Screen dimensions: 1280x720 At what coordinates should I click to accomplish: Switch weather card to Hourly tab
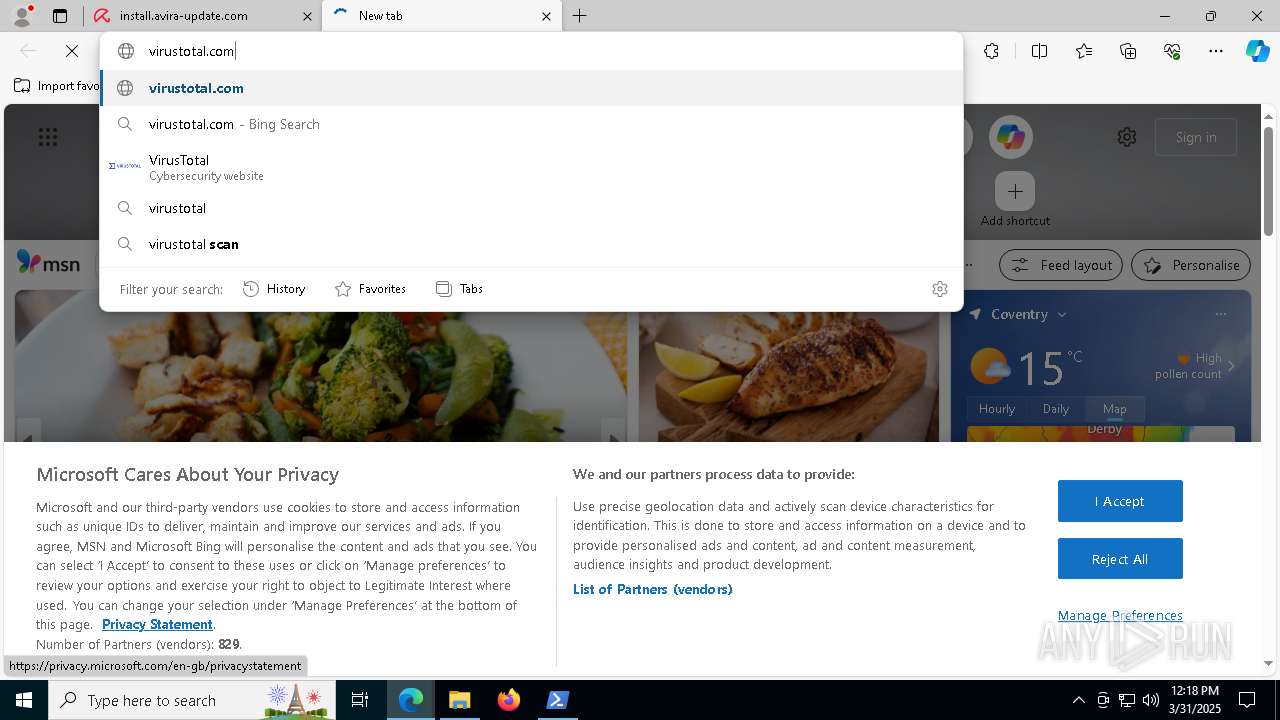point(997,409)
